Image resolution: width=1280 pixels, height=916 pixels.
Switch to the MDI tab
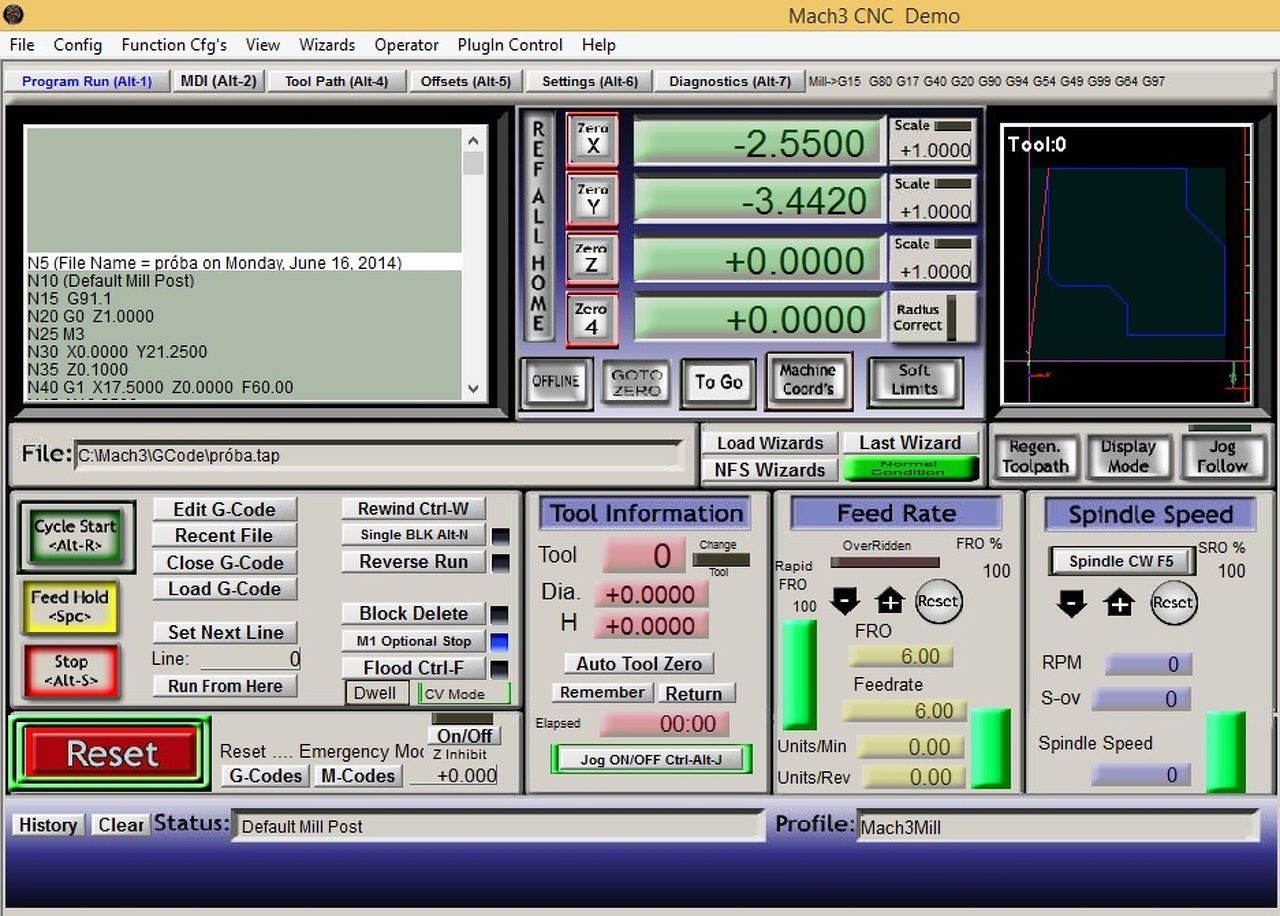tap(219, 81)
